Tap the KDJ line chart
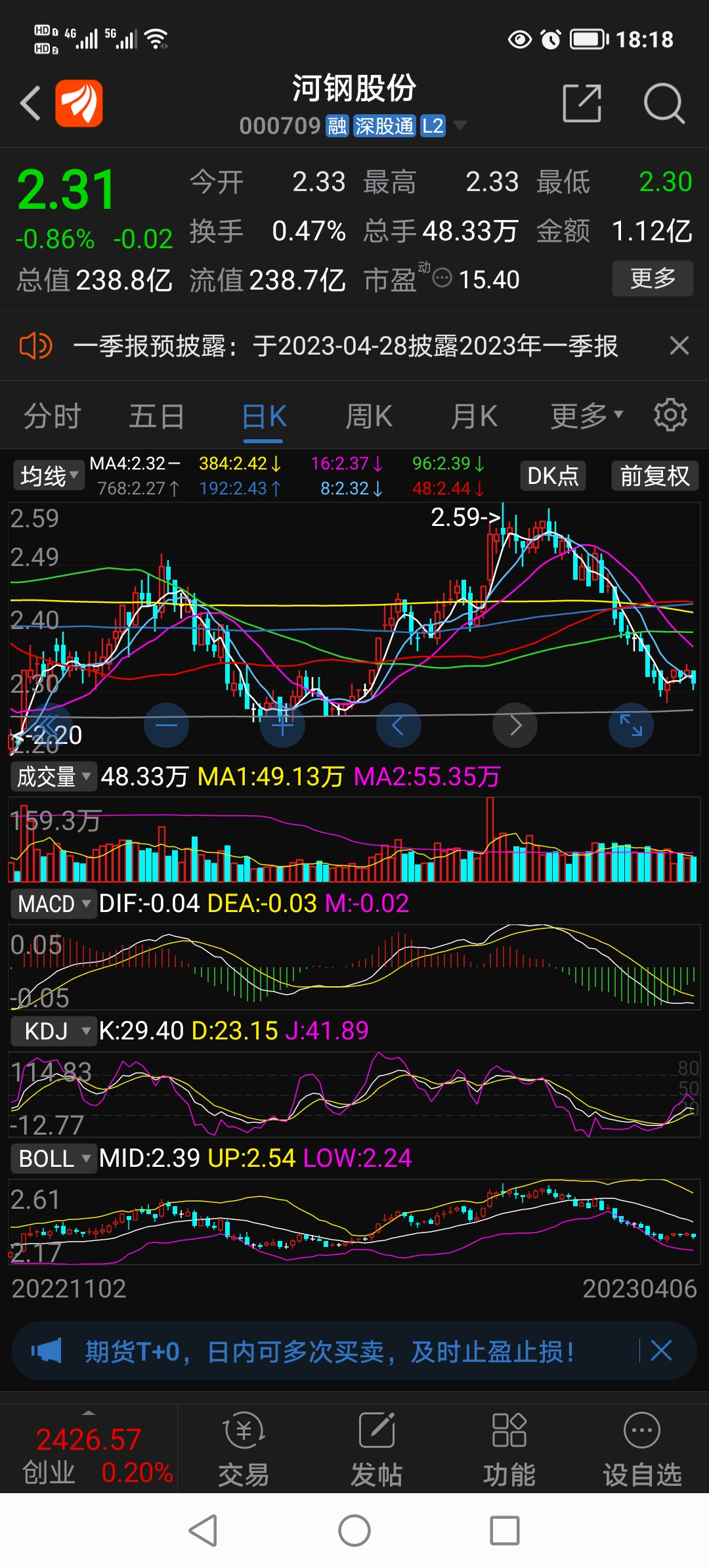 (354, 1094)
